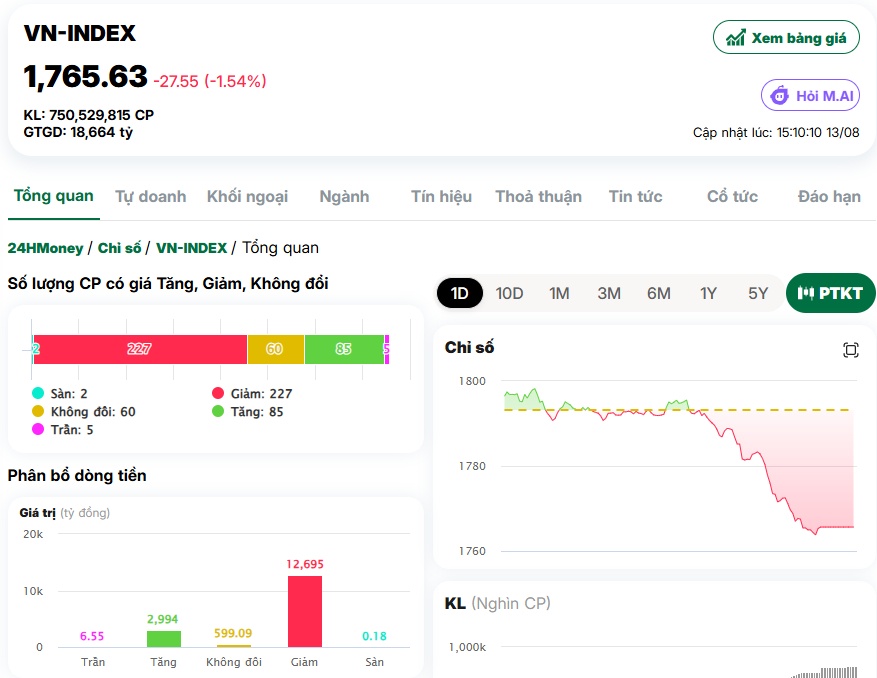The height and width of the screenshot is (678, 877).
Task: Open the Tự doanh tab
Action: [x=150, y=196]
